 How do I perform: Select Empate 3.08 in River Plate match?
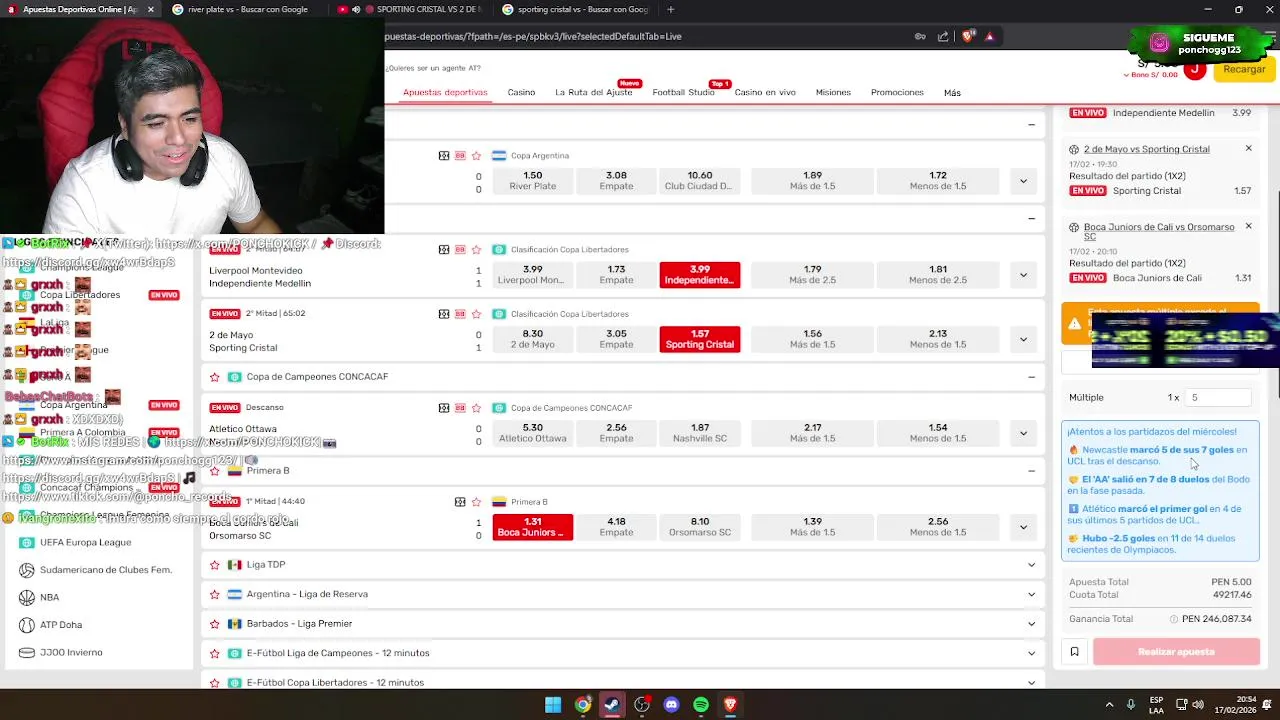coord(616,181)
